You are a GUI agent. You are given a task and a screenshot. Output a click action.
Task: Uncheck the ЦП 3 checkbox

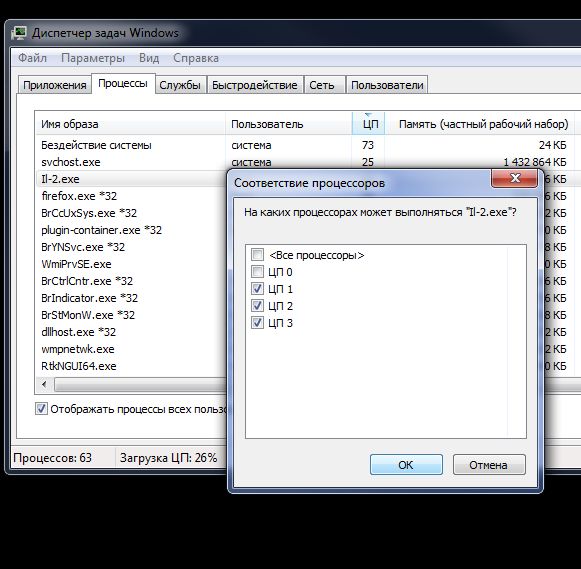(x=258, y=323)
